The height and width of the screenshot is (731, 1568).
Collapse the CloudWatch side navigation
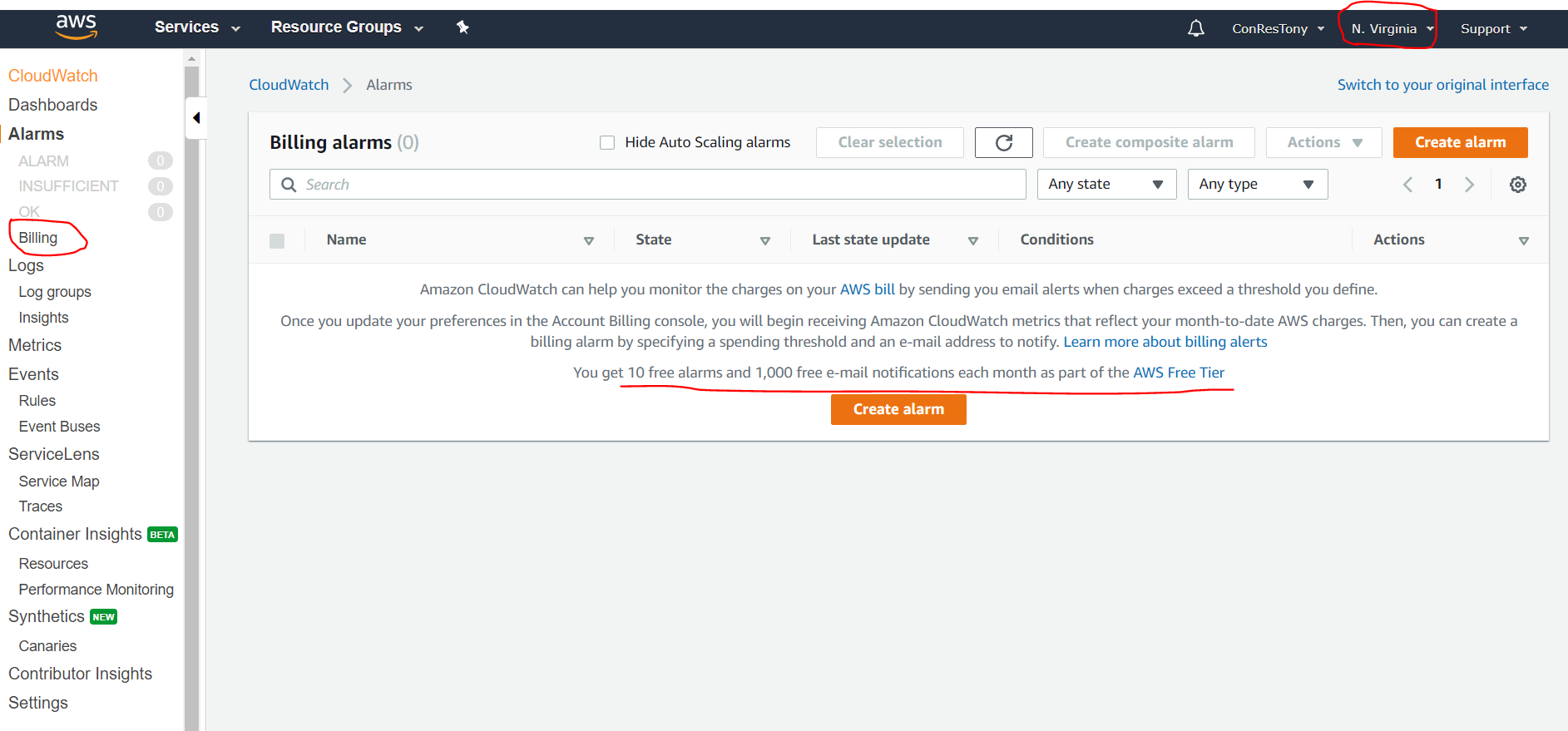[196, 118]
